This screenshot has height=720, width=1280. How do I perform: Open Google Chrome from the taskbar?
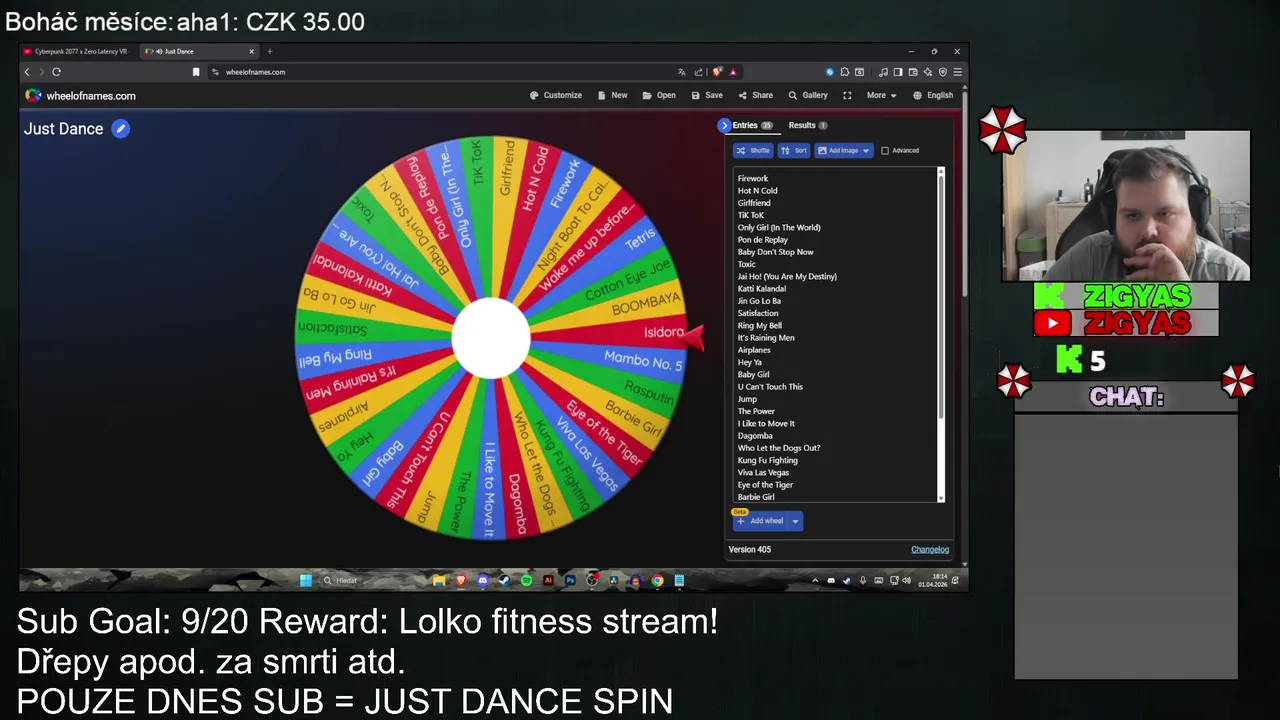[x=657, y=580]
